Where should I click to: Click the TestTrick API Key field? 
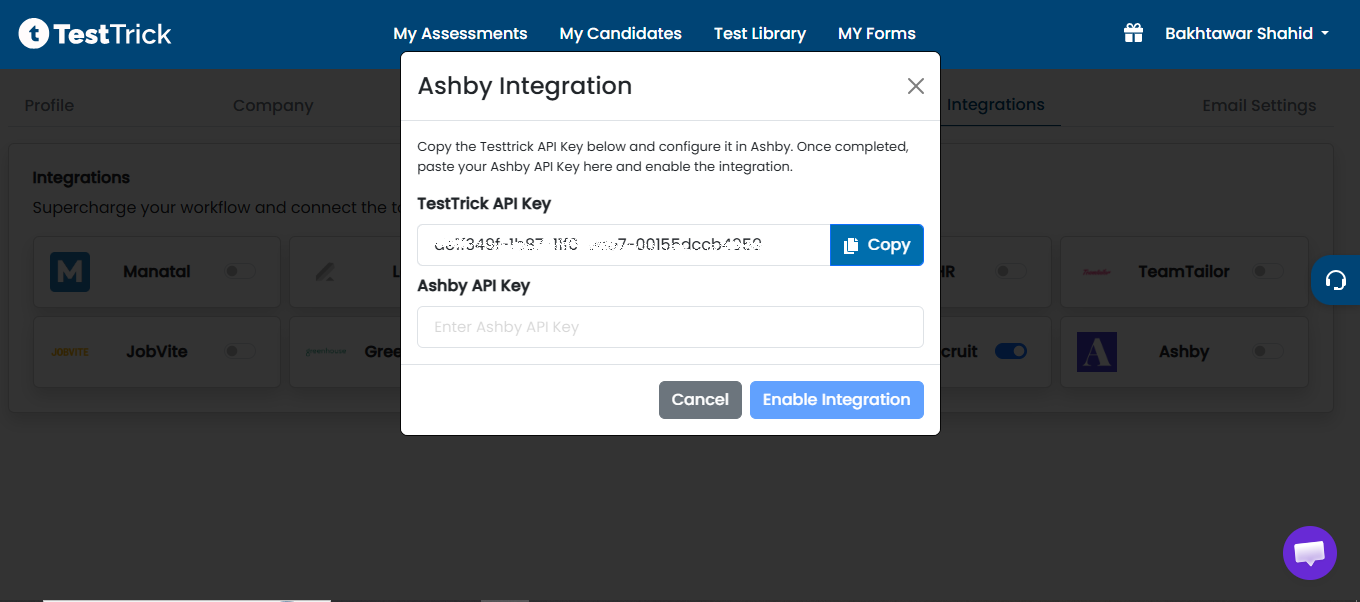pos(624,245)
